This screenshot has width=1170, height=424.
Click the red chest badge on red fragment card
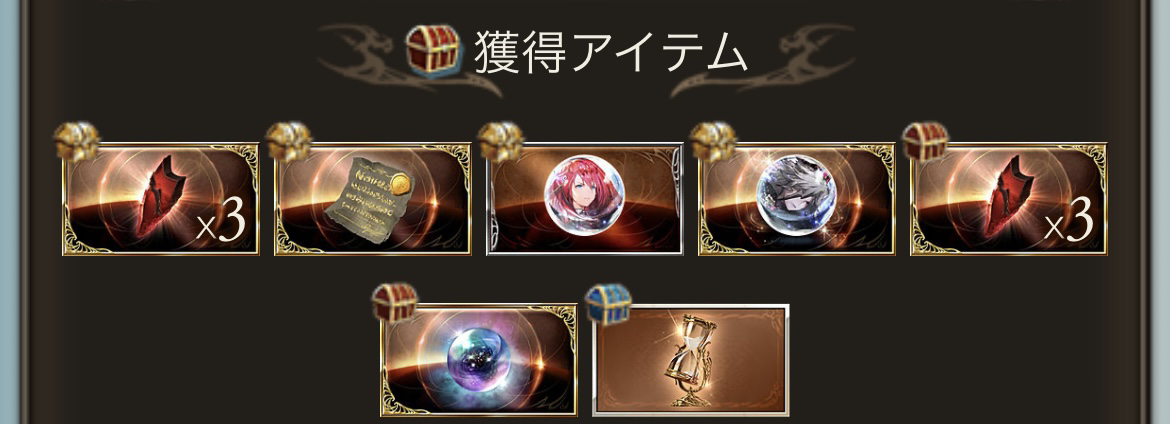click(x=925, y=143)
